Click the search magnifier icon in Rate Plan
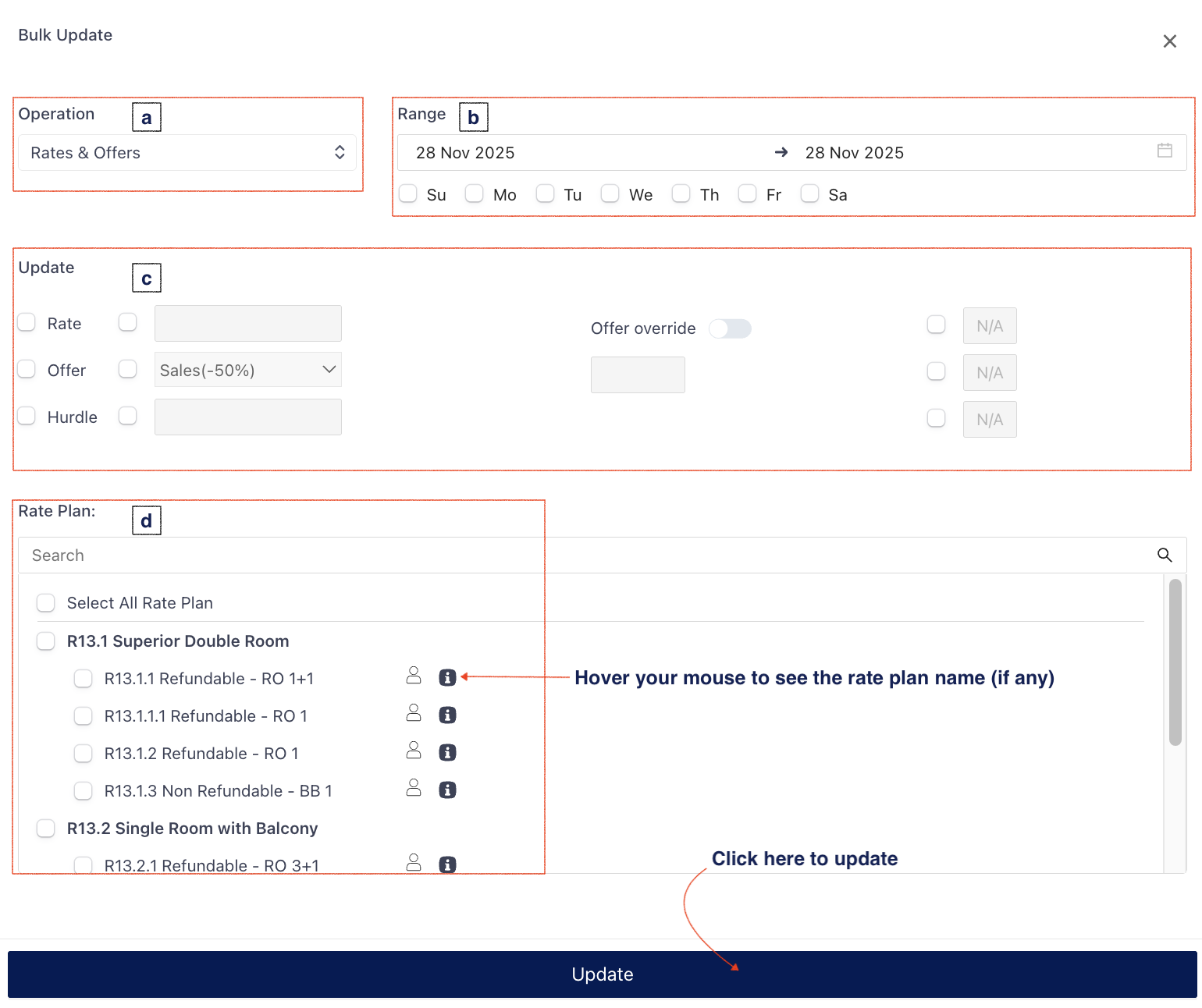 click(1164, 555)
